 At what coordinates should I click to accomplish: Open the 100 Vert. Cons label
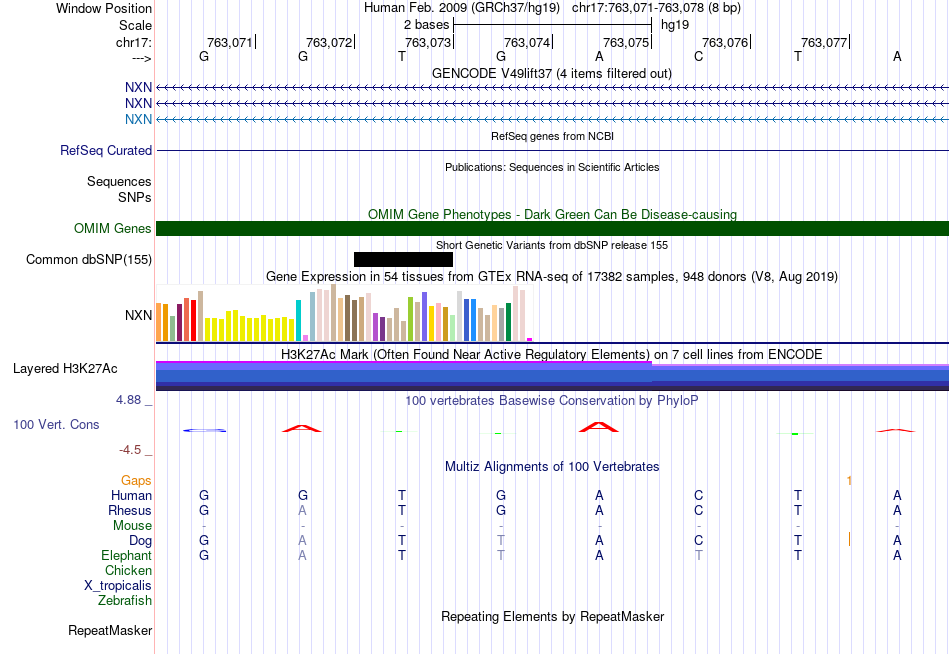(x=56, y=424)
